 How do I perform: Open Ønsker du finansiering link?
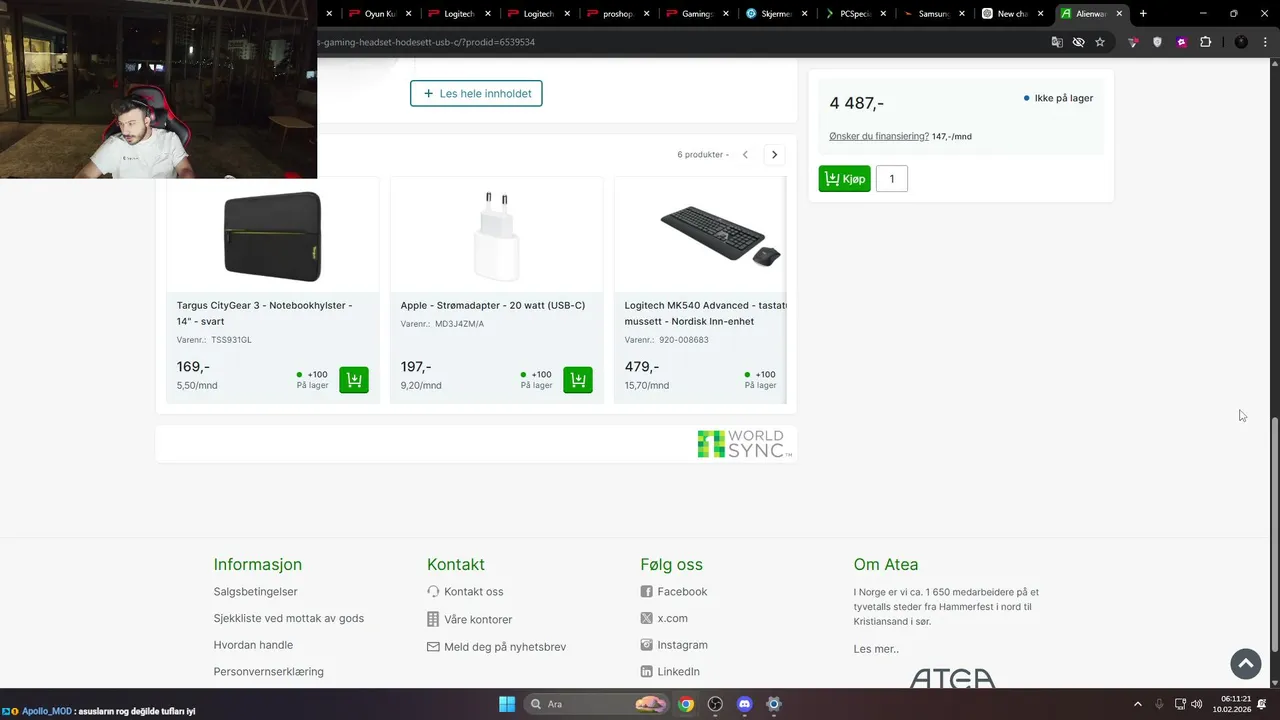879,136
